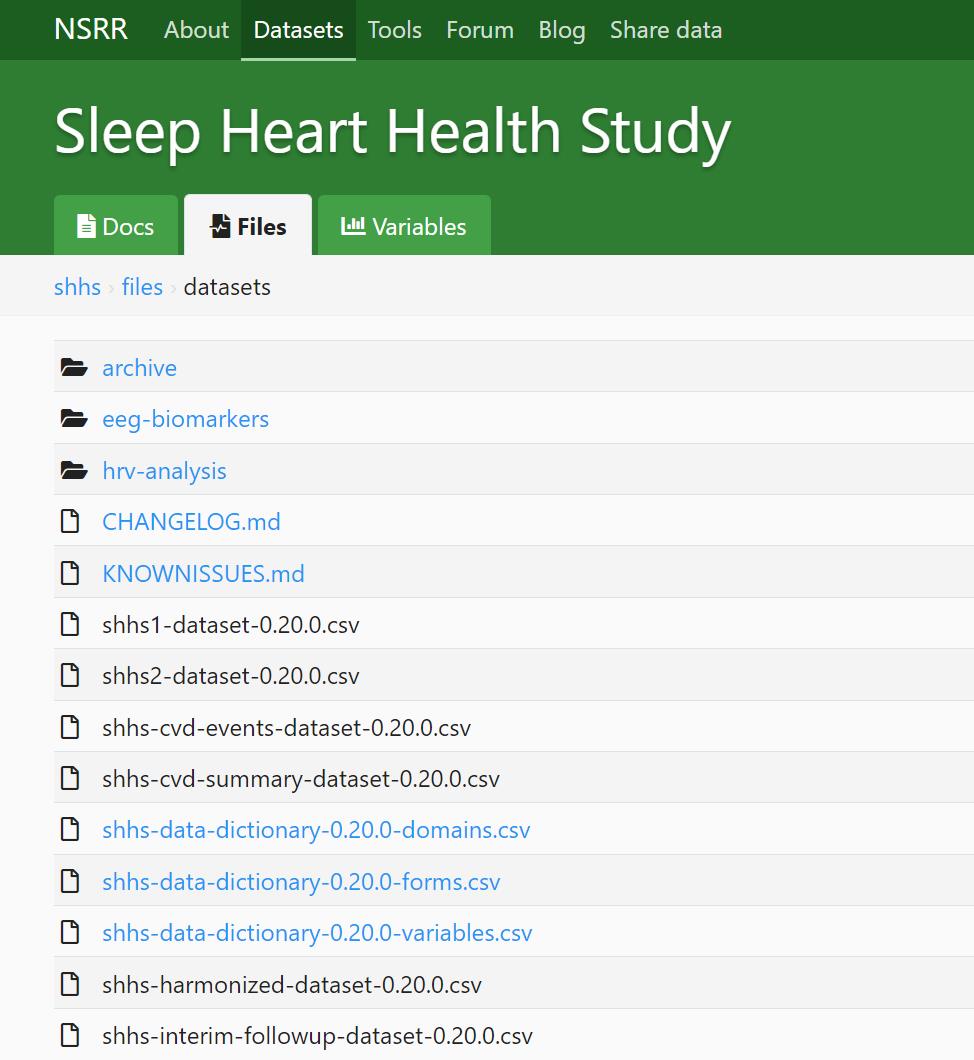
Task: Open the Docs tab
Action: coord(116,227)
